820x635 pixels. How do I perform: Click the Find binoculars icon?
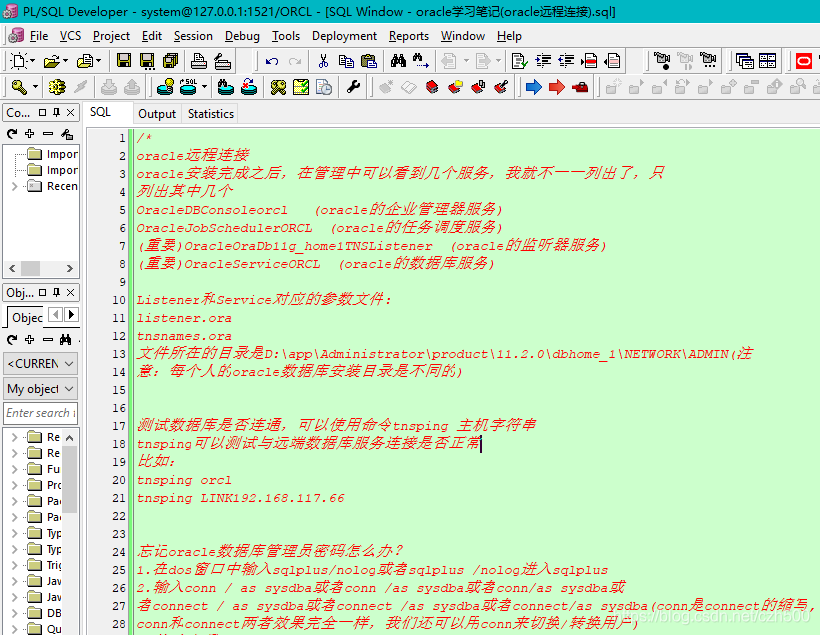(x=398, y=61)
